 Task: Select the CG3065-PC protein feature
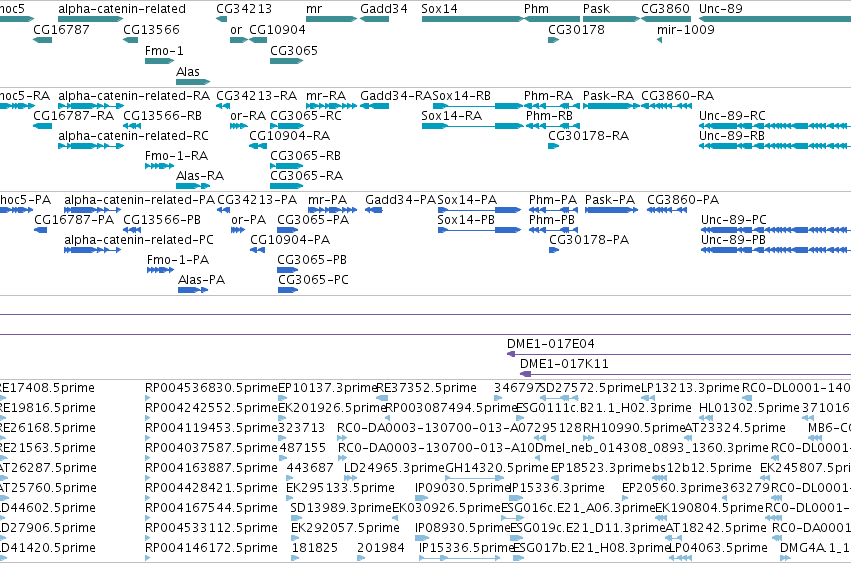pos(288,290)
